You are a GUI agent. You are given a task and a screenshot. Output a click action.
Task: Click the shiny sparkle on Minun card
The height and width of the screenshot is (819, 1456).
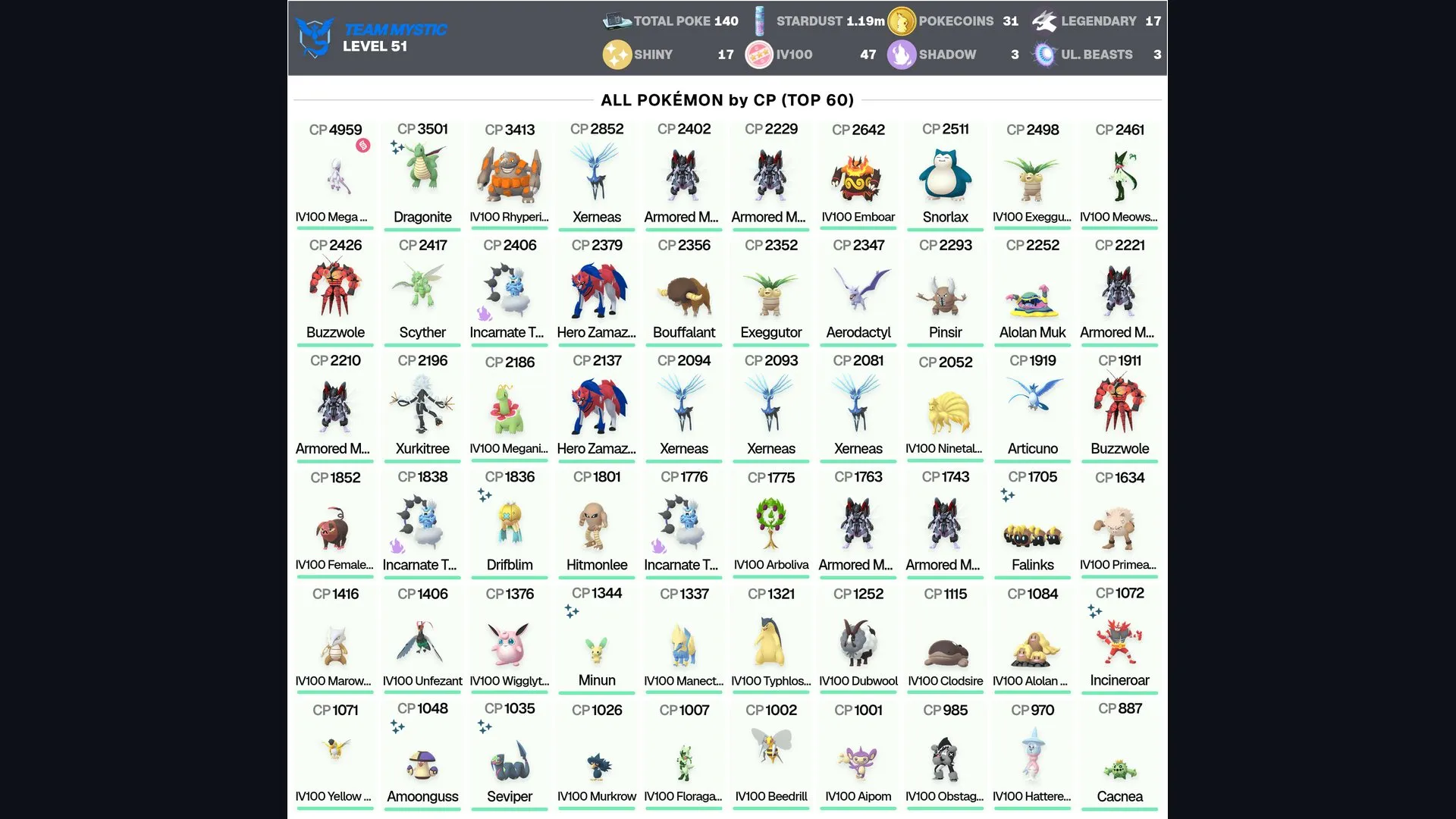[x=572, y=611]
